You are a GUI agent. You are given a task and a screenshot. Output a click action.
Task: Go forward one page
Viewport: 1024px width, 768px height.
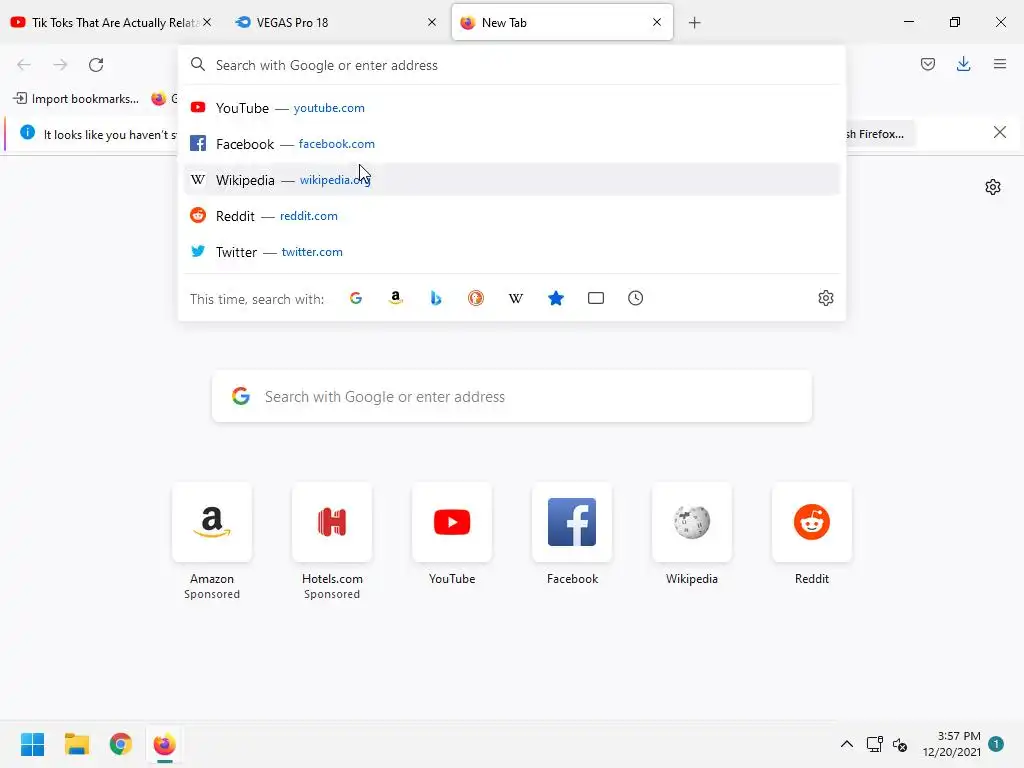click(60, 65)
